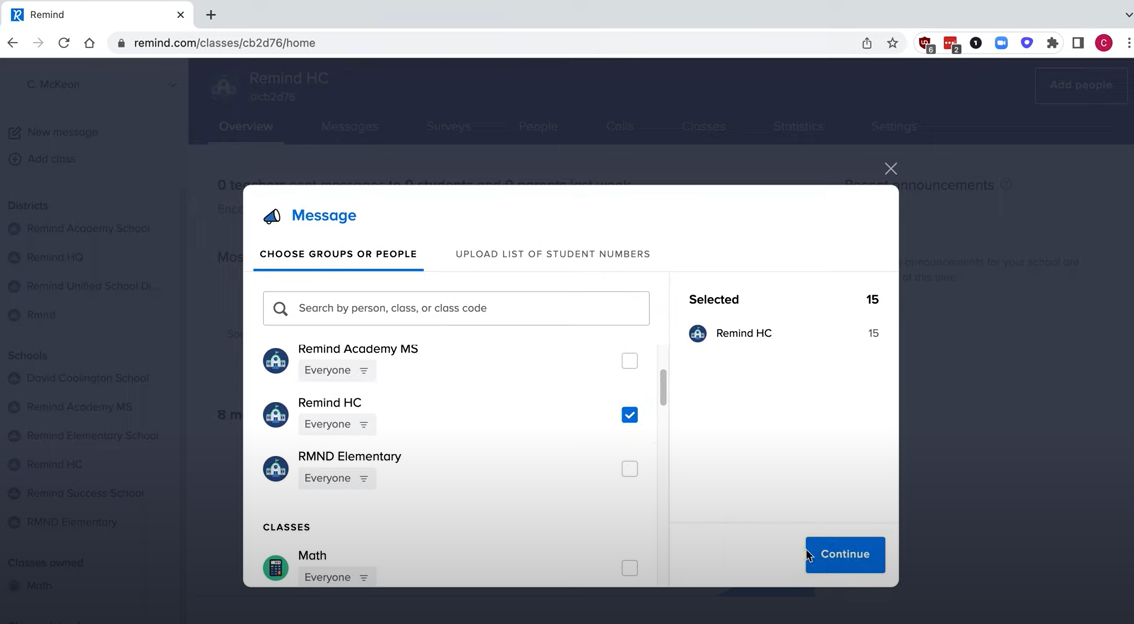Click the Math class calculator icon

coord(276,568)
